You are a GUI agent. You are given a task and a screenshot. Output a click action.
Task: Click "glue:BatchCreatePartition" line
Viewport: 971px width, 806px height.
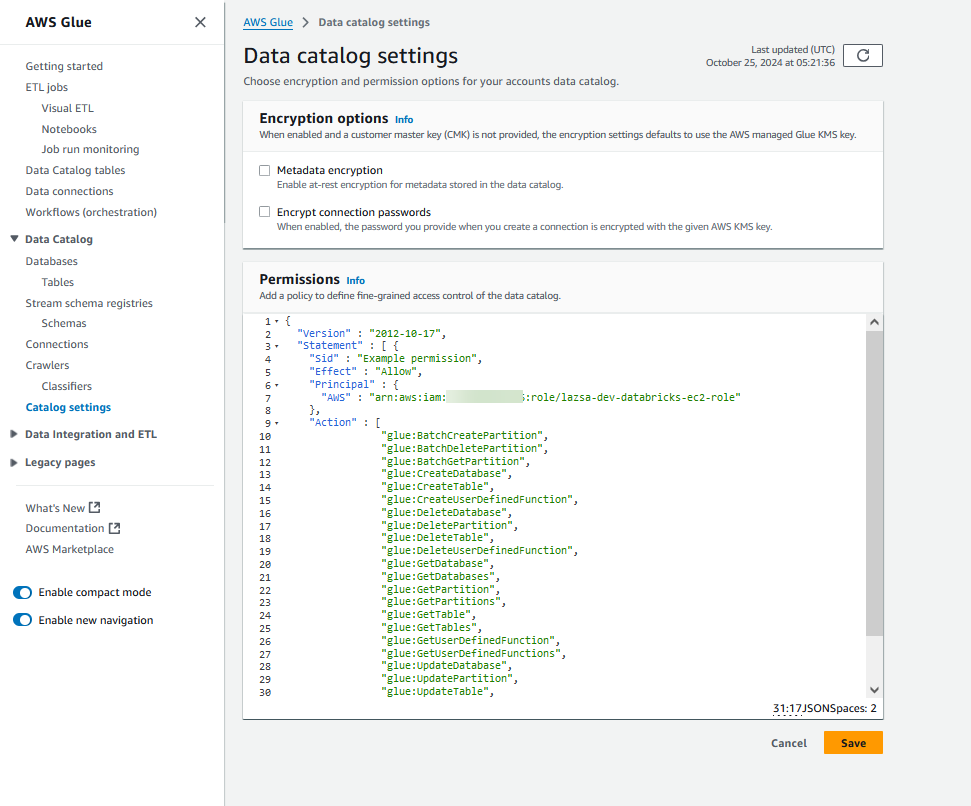(x=462, y=435)
